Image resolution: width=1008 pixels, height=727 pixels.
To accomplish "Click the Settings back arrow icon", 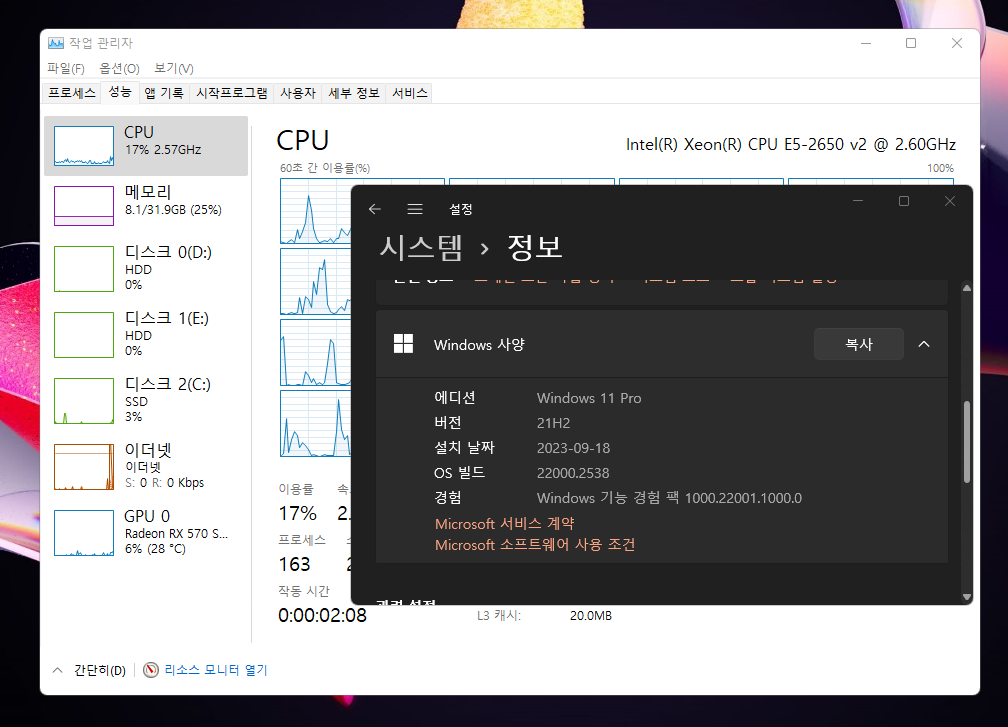I will click(x=375, y=209).
